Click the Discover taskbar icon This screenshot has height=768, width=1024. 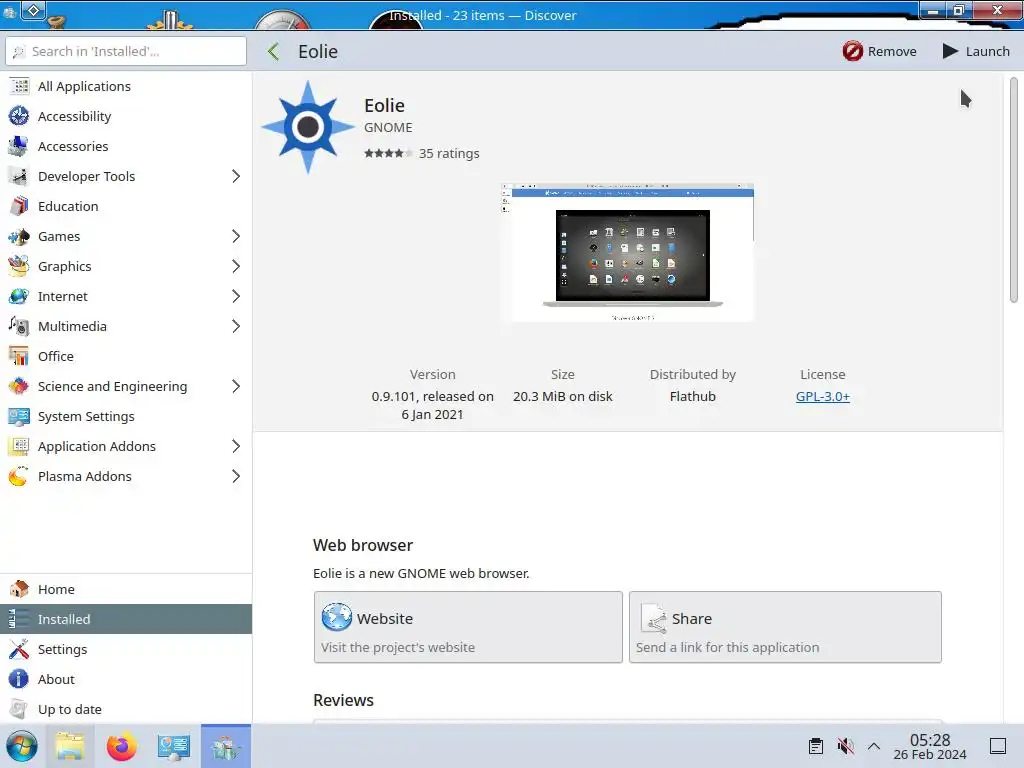click(226, 746)
